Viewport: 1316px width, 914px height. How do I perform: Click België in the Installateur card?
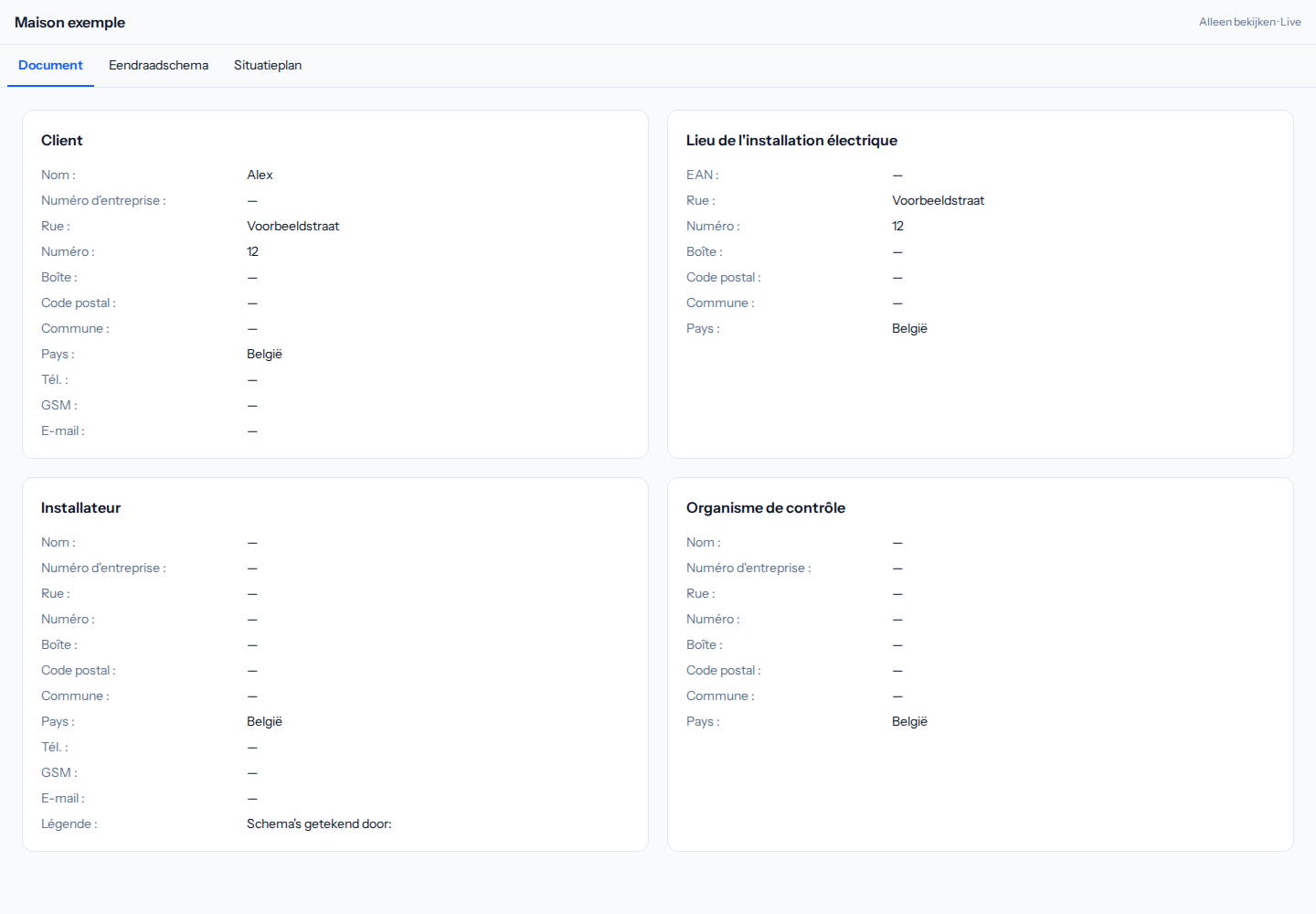(264, 721)
